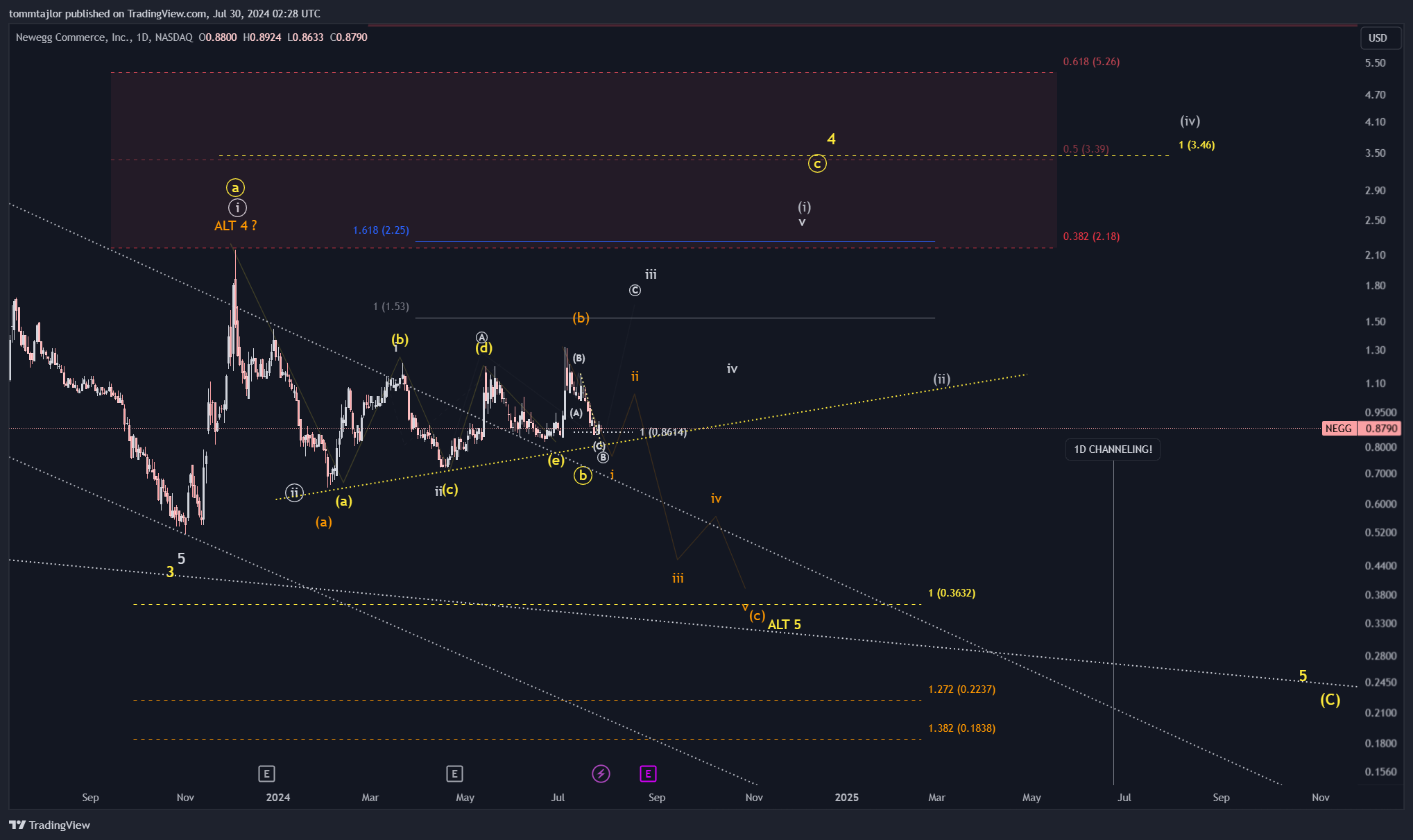
Task: Click the 0.618 (5.26) Fibonacci label
Action: click(1091, 62)
